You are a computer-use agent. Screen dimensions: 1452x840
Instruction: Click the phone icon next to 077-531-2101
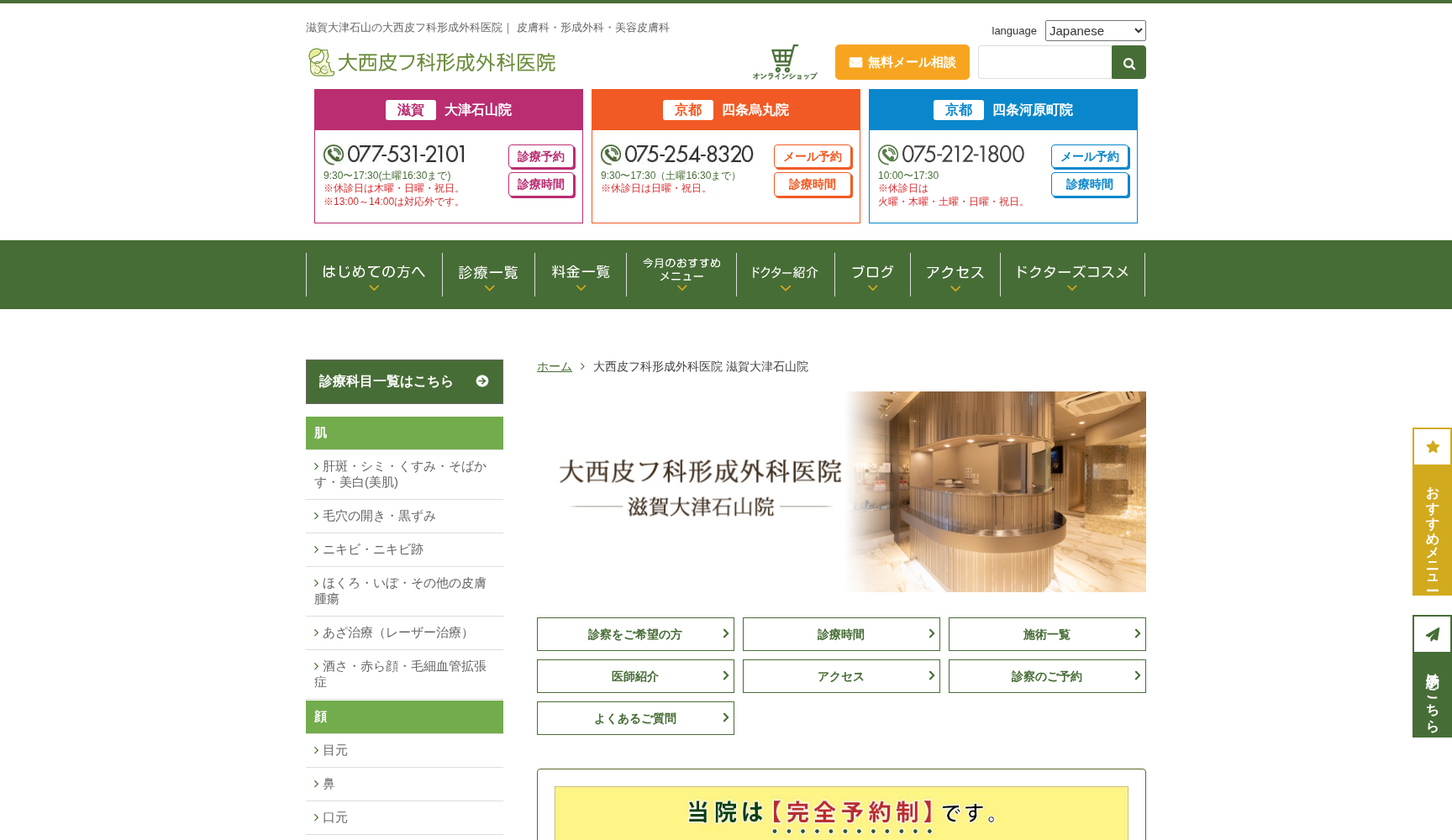[334, 154]
